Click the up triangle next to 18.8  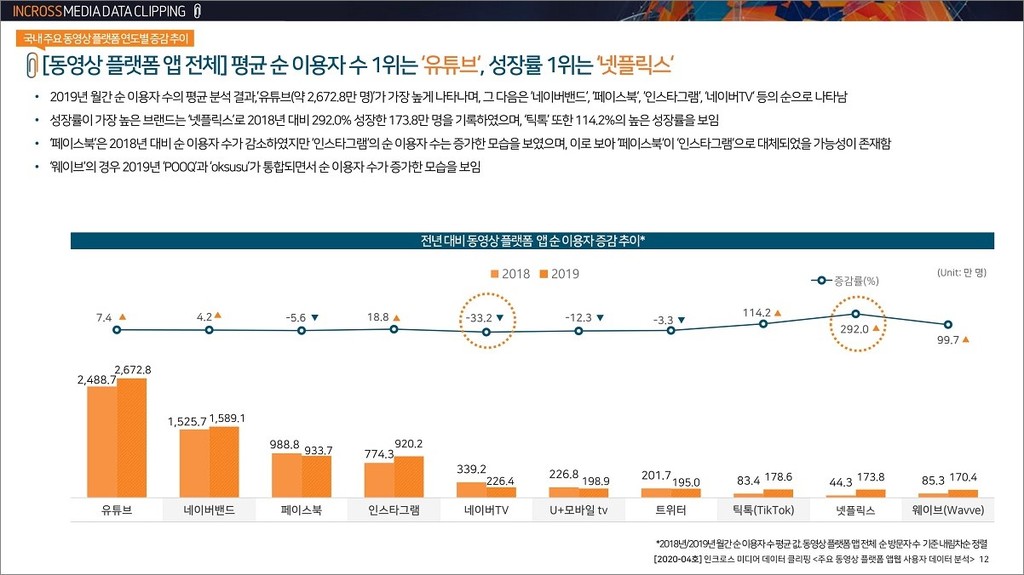click(x=396, y=318)
